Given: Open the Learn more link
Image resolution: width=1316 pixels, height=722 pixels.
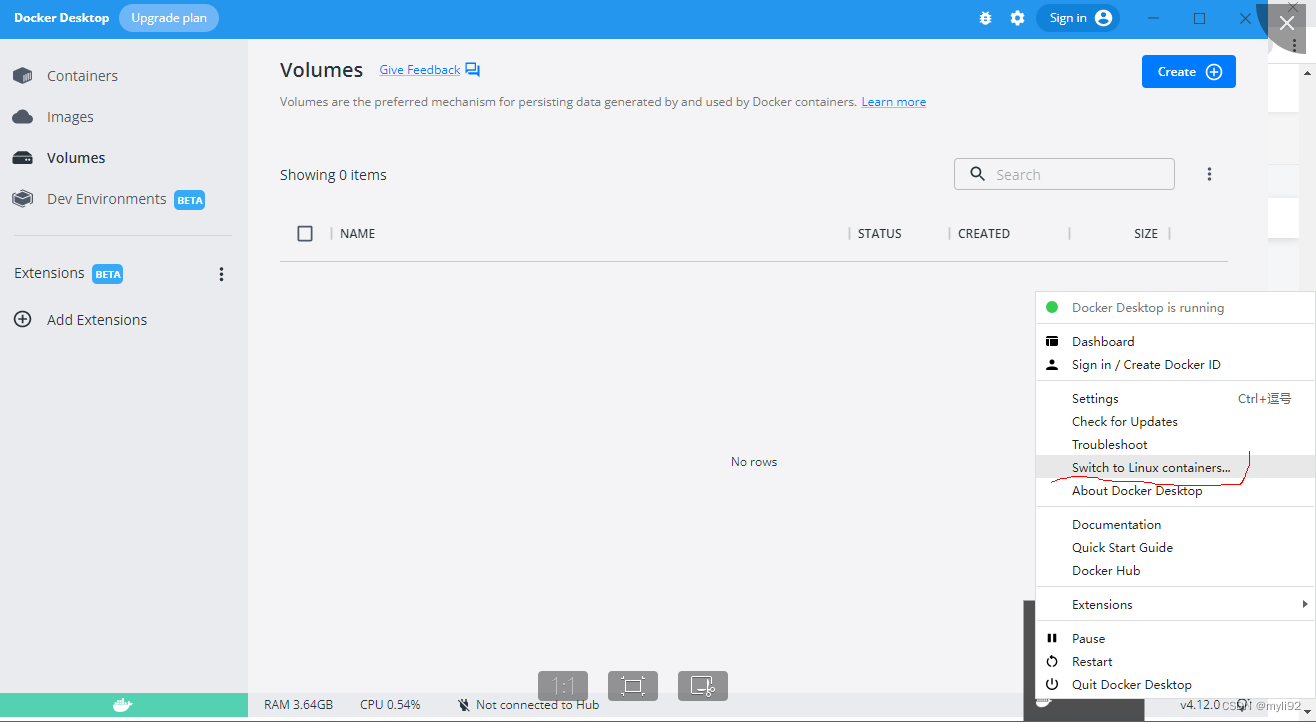Looking at the screenshot, I should [894, 102].
